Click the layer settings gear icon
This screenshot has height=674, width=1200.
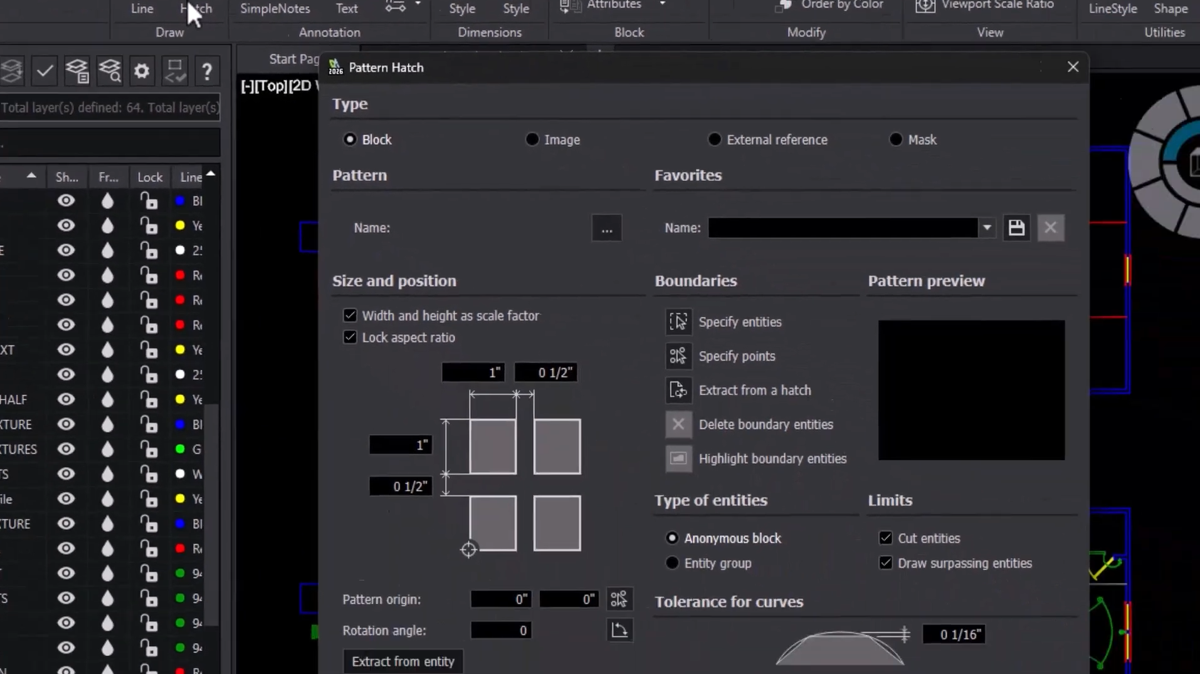pos(142,71)
